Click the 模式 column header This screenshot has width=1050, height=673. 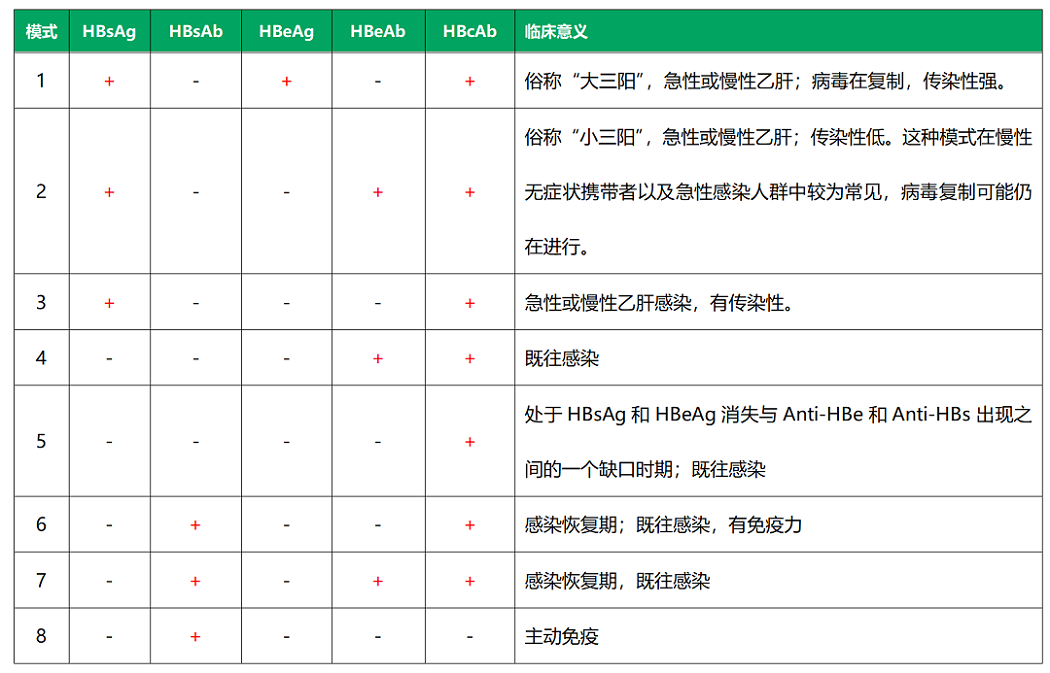[40, 31]
